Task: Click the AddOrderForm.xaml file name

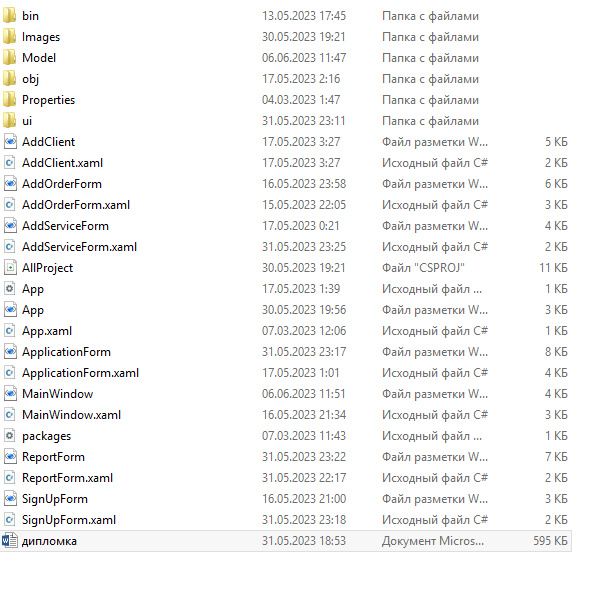Action: point(76,205)
